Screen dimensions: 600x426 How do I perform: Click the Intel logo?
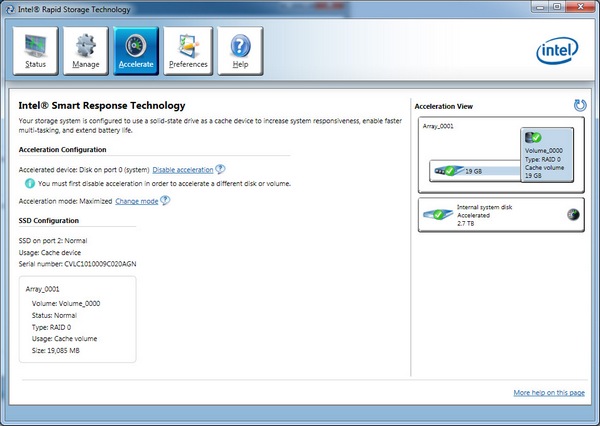(x=558, y=51)
